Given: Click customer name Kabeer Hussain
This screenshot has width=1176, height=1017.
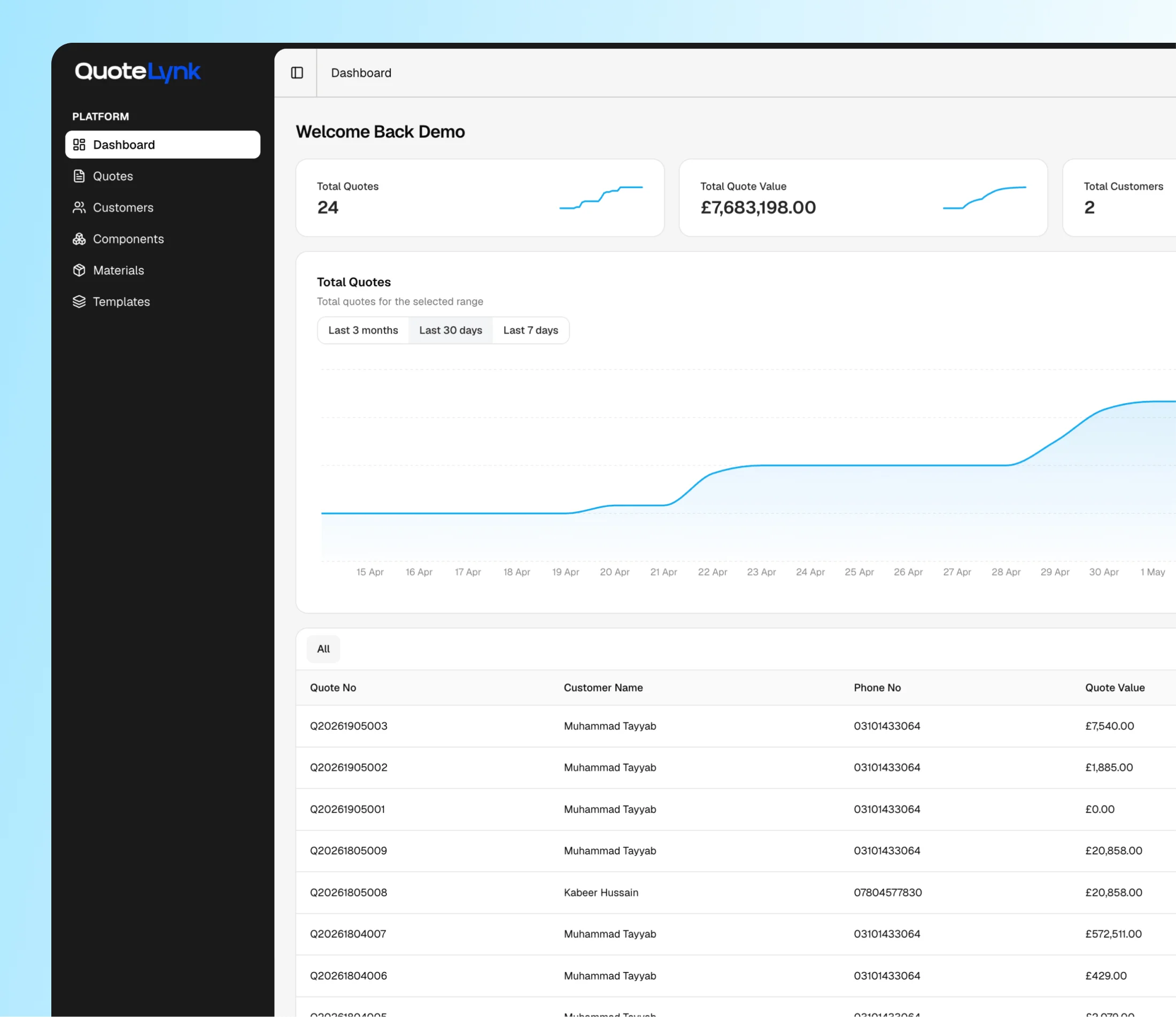Looking at the screenshot, I should [601, 892].
